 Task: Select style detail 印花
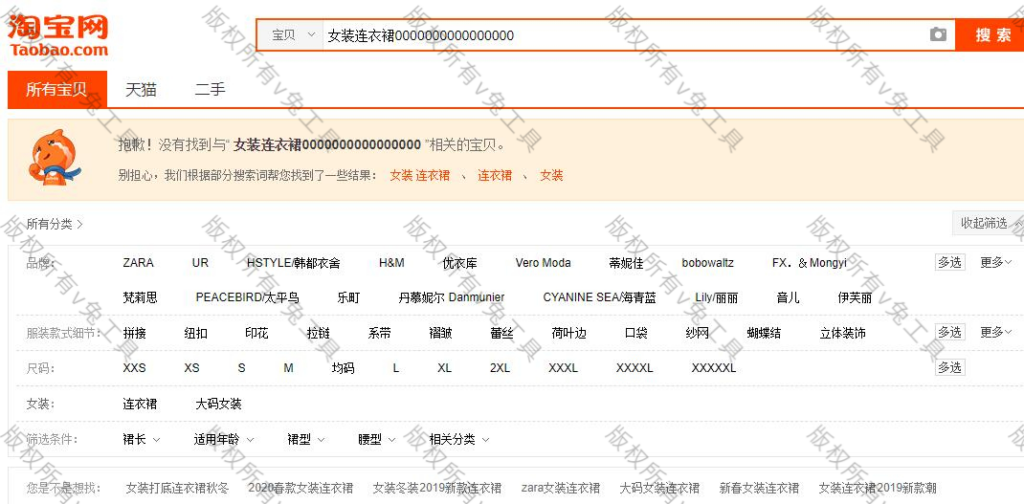click(257, 333)
